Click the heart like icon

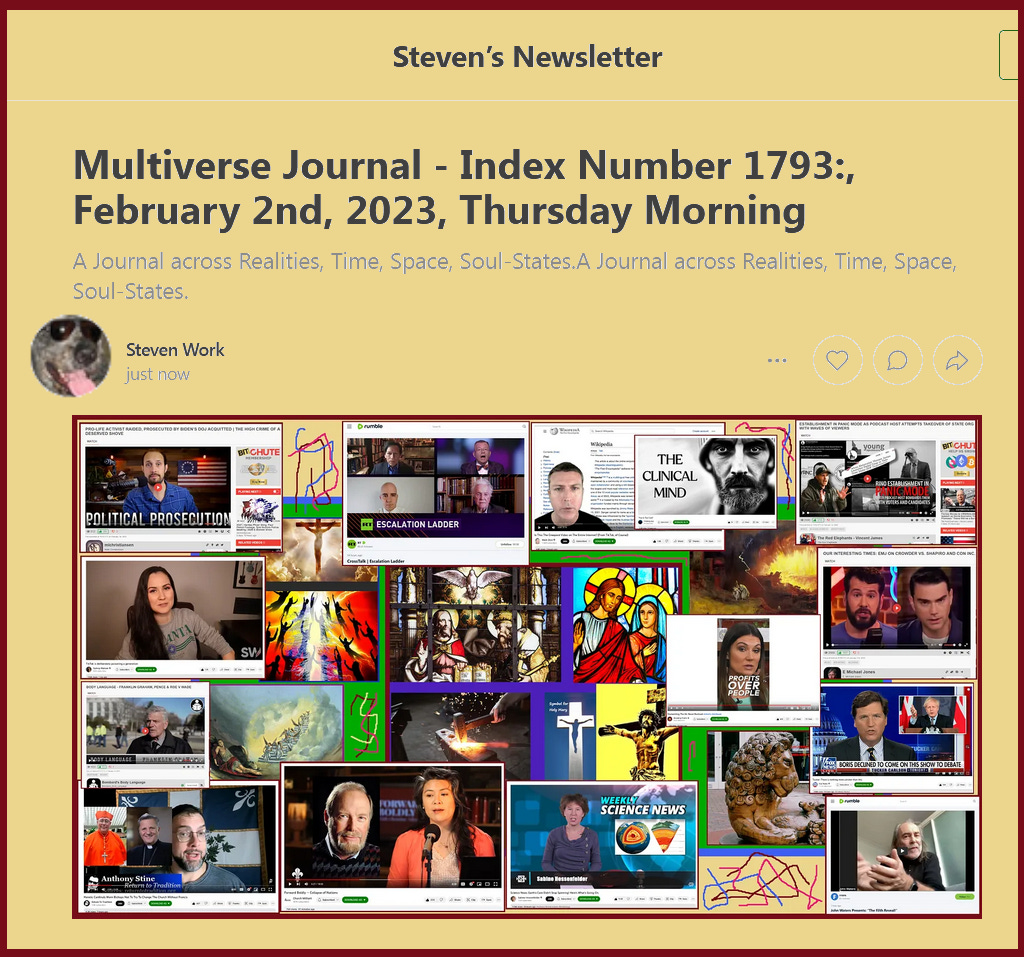[837, 360]
